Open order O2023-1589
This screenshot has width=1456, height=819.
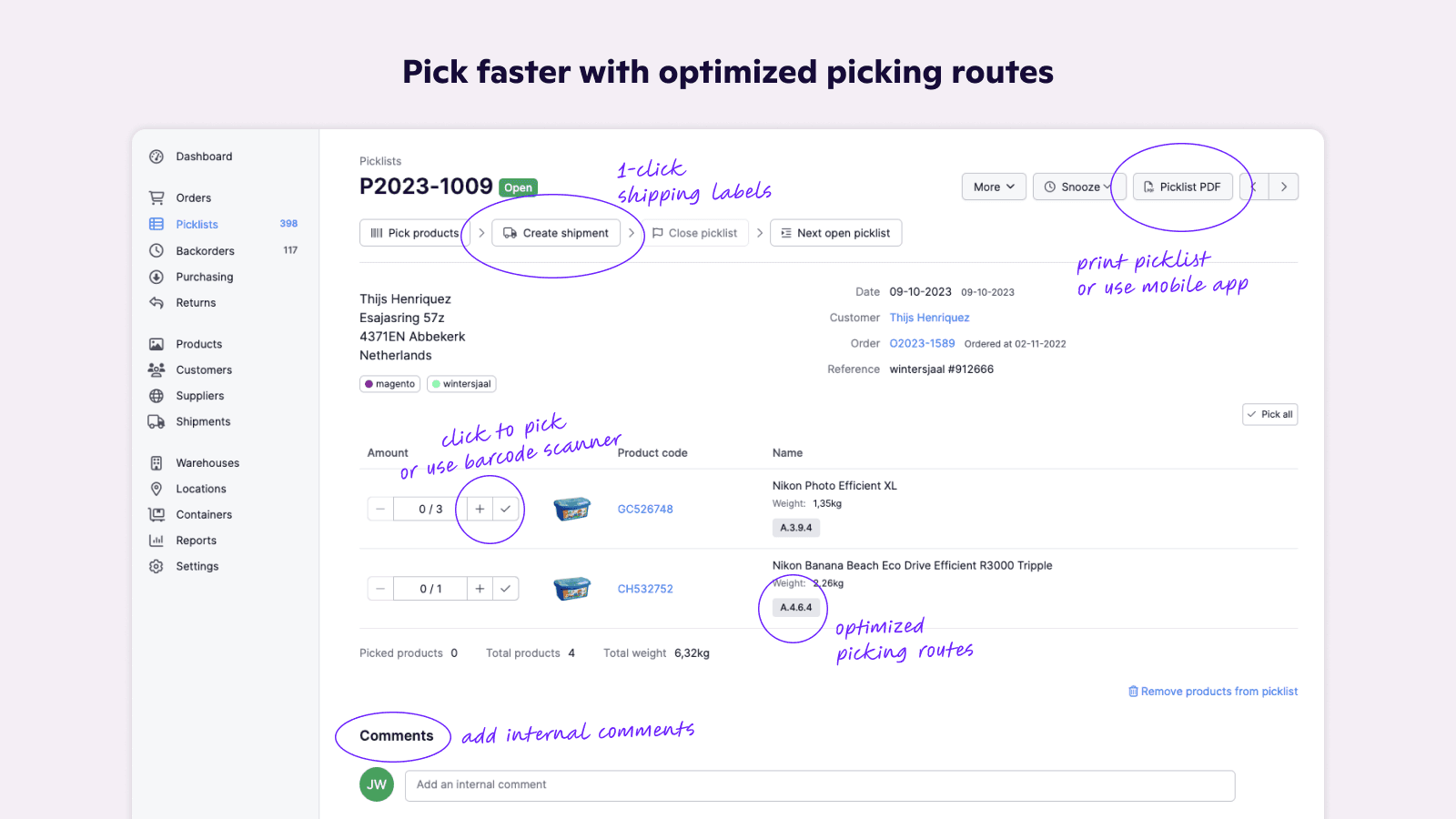922,343
